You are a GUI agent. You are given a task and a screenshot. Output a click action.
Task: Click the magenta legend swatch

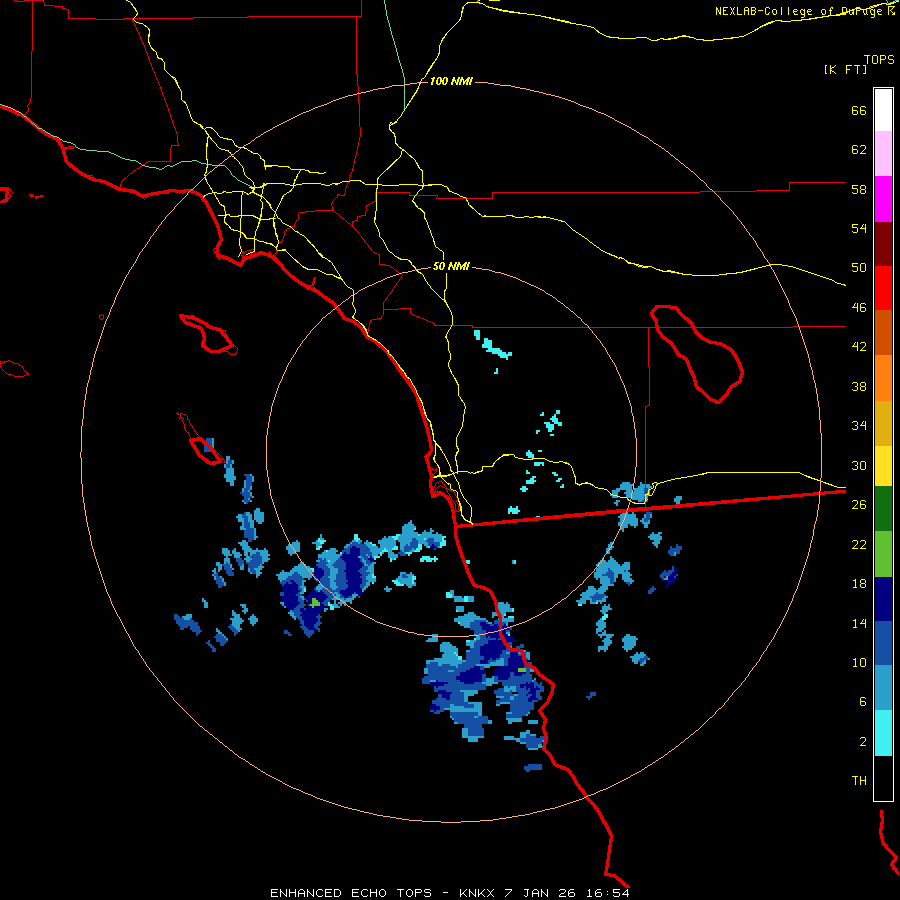[883, 199]
